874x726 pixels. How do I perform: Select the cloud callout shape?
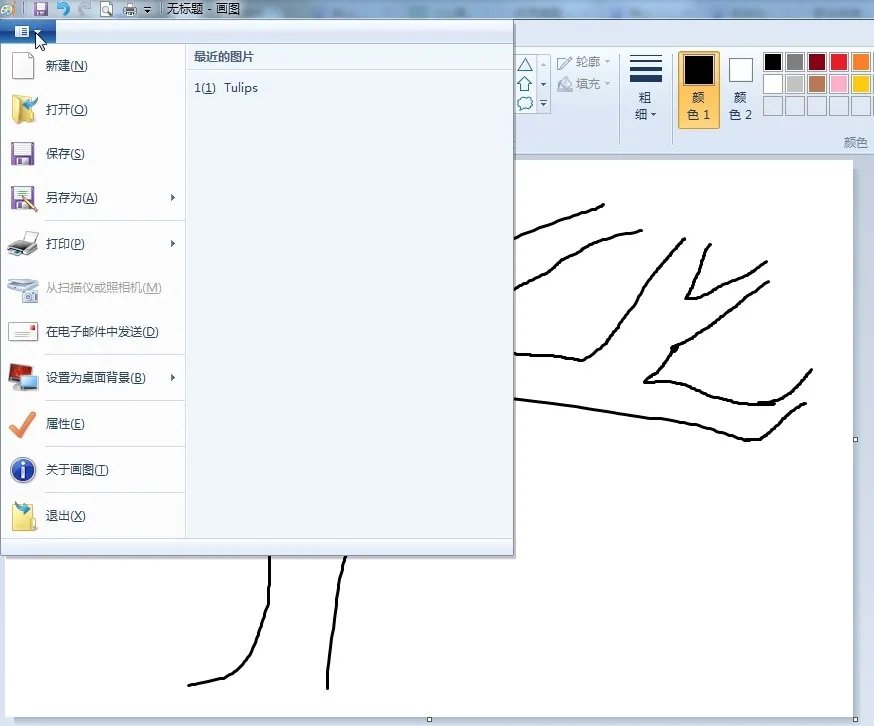[x=525, y=103]
